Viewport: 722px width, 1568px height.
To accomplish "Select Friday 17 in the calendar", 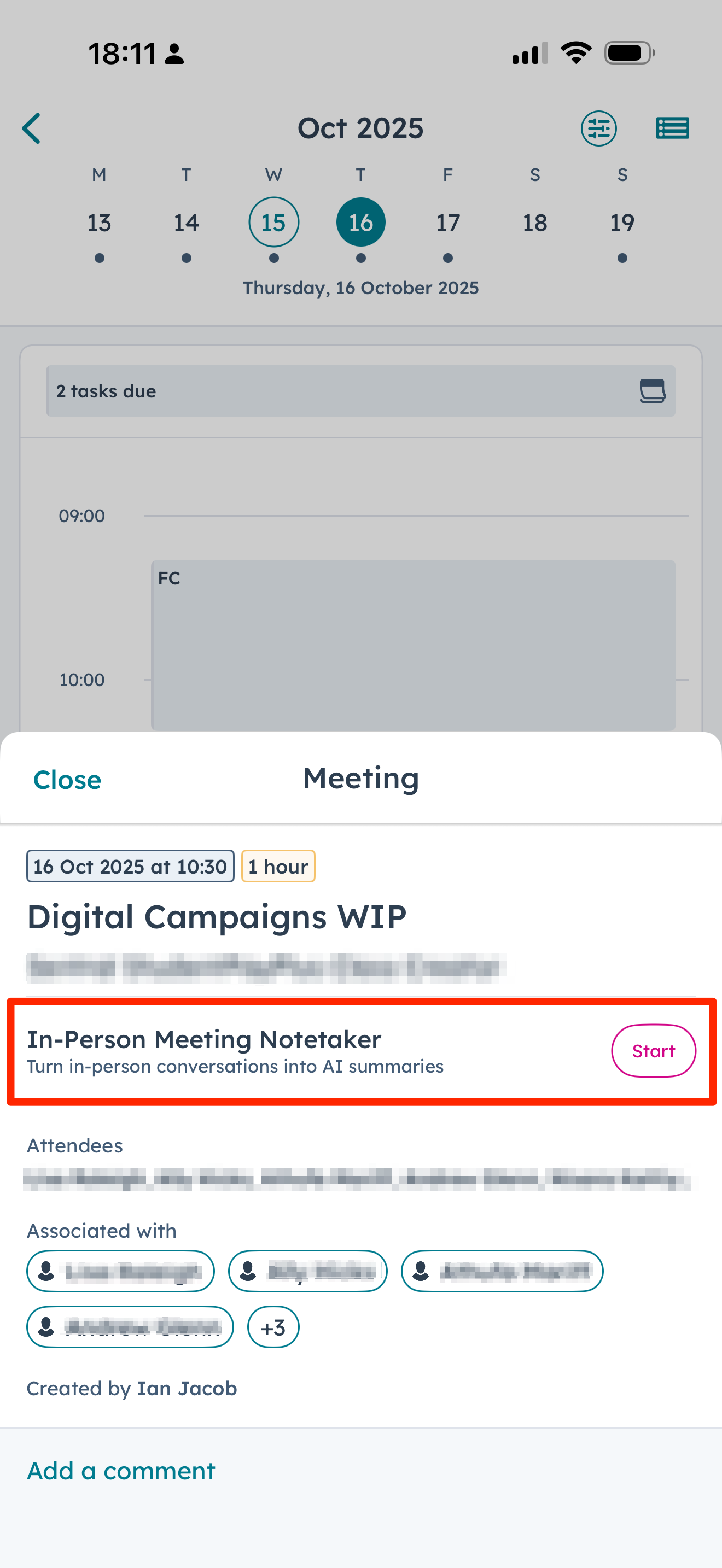I will coord(448,223).
